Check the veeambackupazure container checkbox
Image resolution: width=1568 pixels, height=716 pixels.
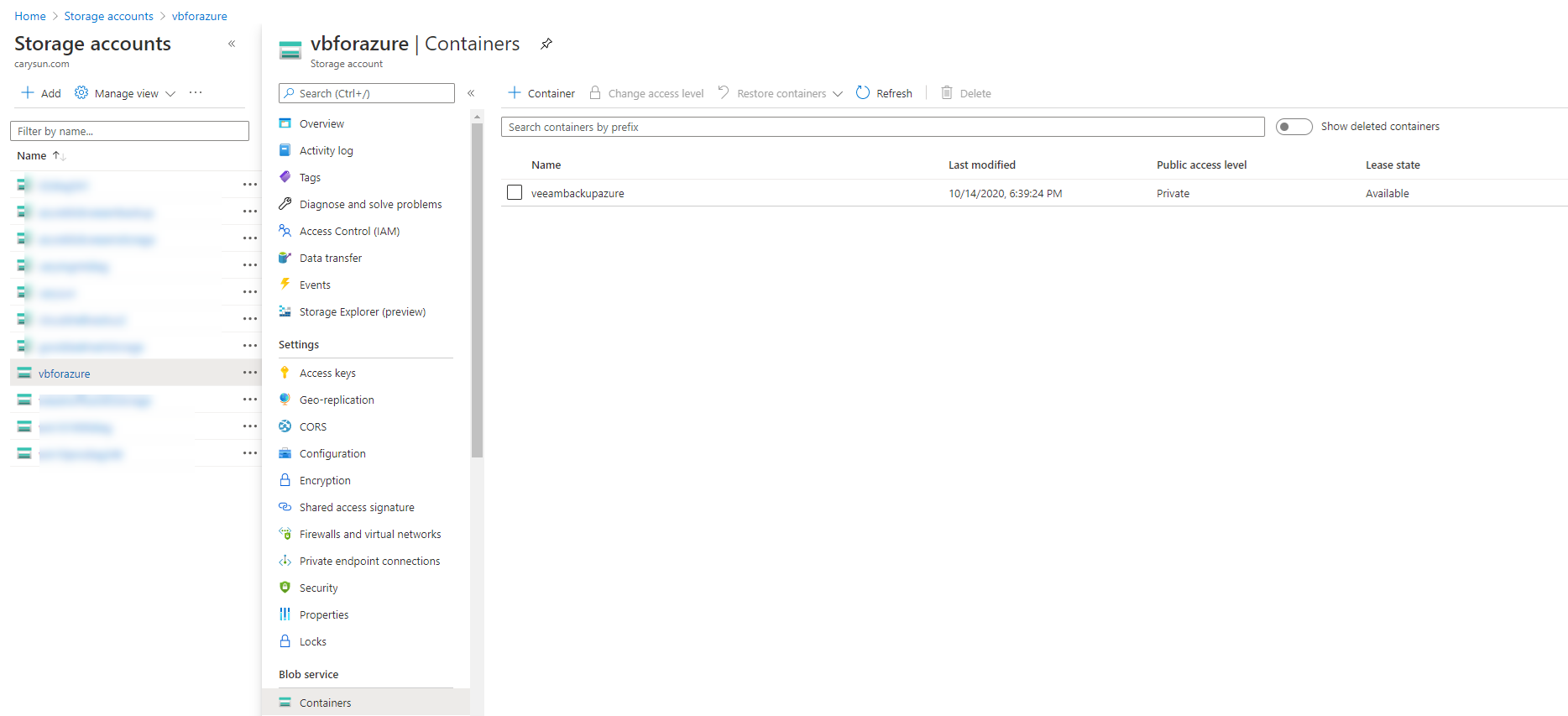pos(515,192)
